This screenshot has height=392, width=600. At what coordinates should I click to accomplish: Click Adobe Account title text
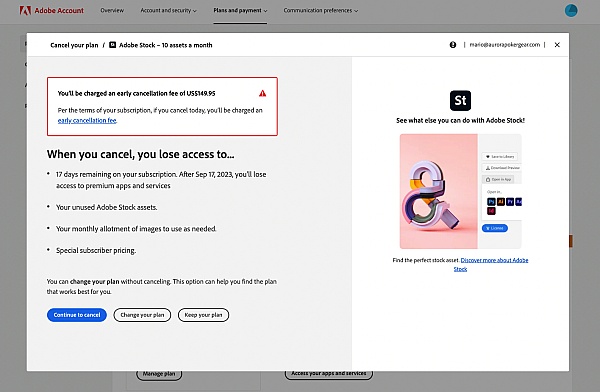click(x=59, y=10)
